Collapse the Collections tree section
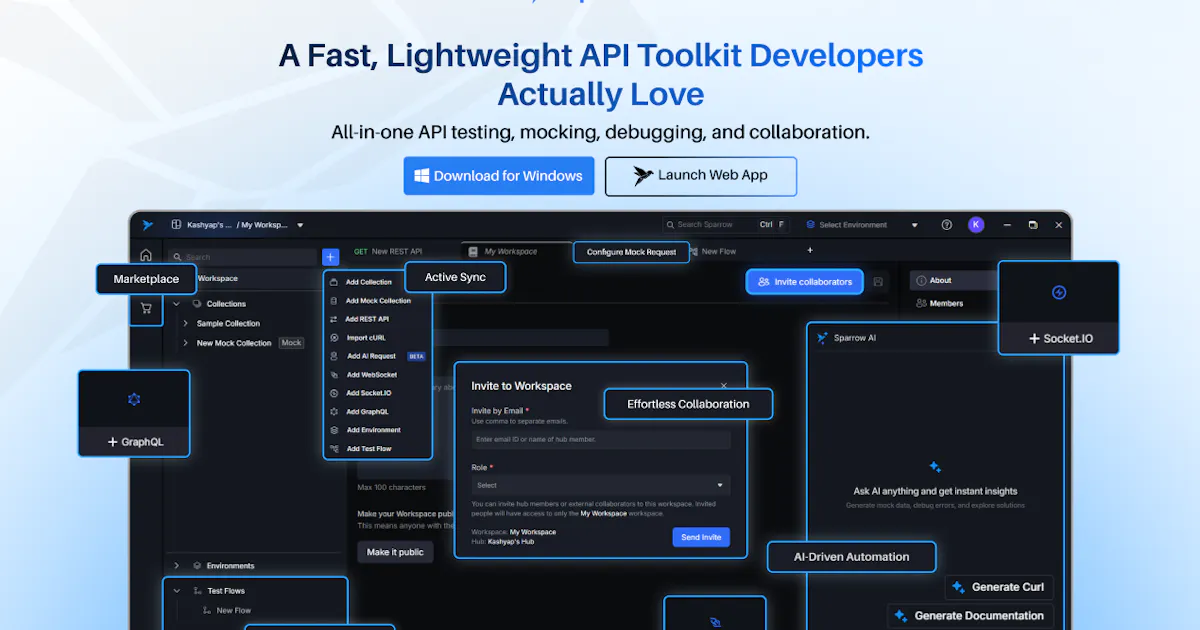The image size is (1200, 630). [176, 304]
